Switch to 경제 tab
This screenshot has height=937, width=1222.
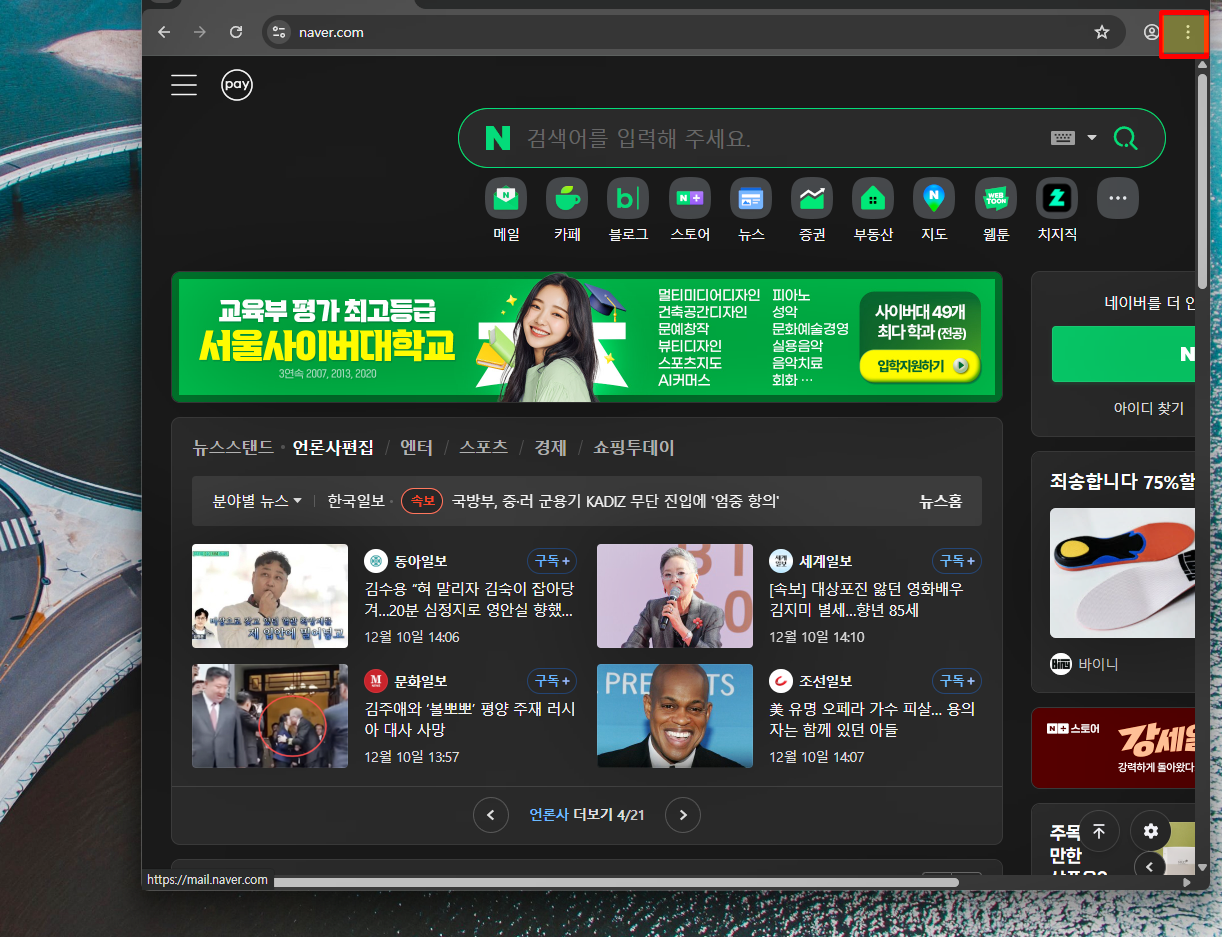click(x=550, y=447)
